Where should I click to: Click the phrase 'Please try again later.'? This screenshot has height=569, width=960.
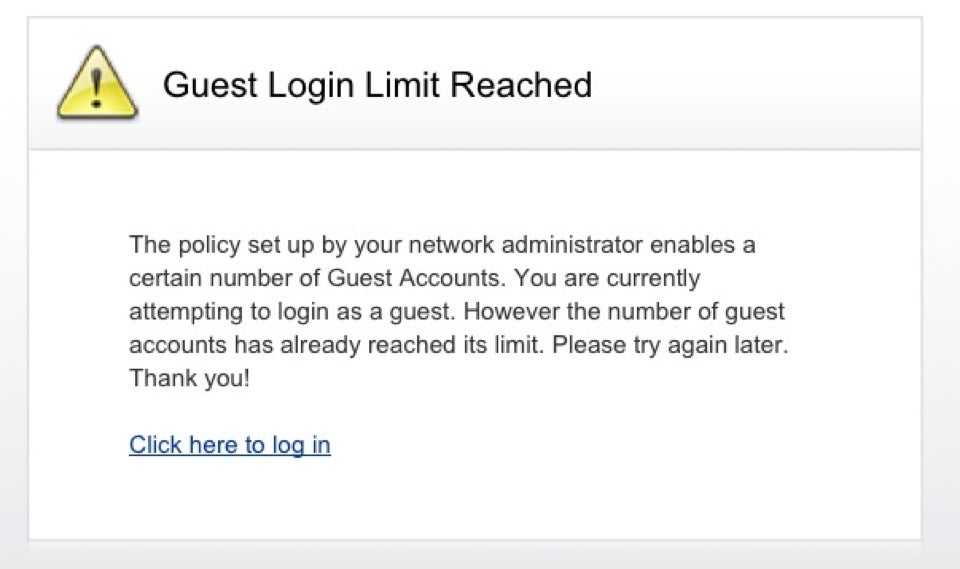click(670, 345)
